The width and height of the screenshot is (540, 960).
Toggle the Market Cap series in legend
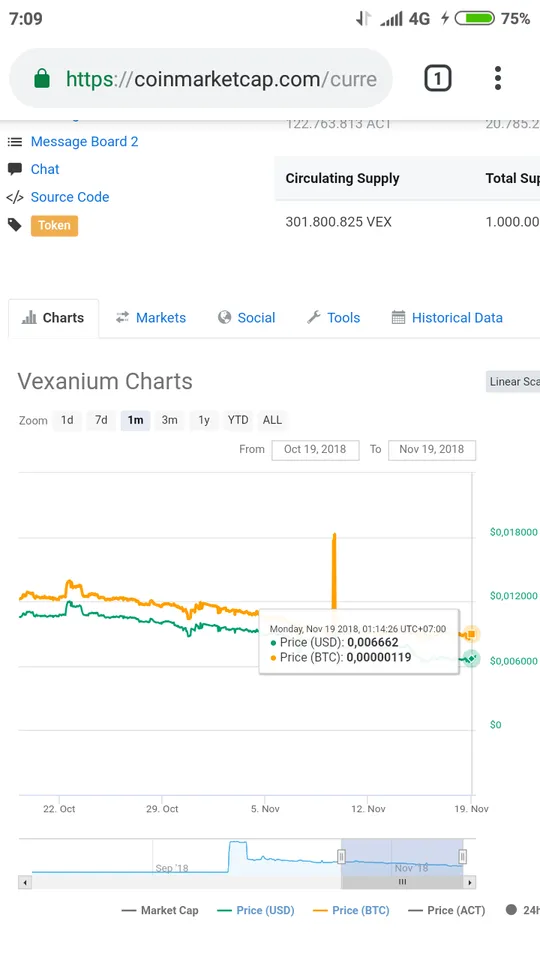point(160,910)
